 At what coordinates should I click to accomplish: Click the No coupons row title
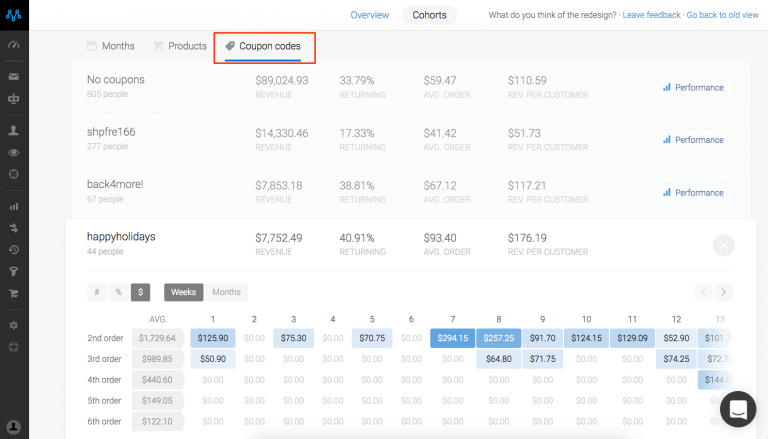pyautogui.click(x=116, y=80)
